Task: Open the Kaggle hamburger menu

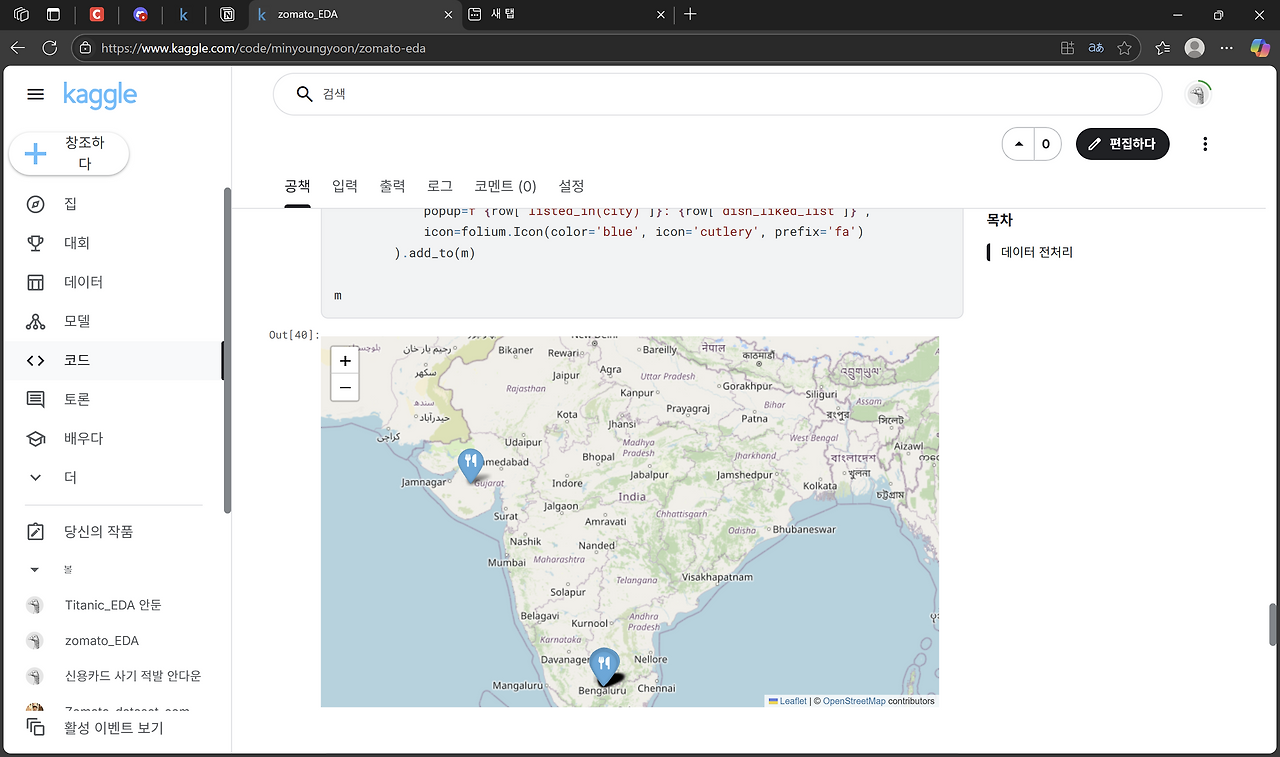Action: [35, 94]
